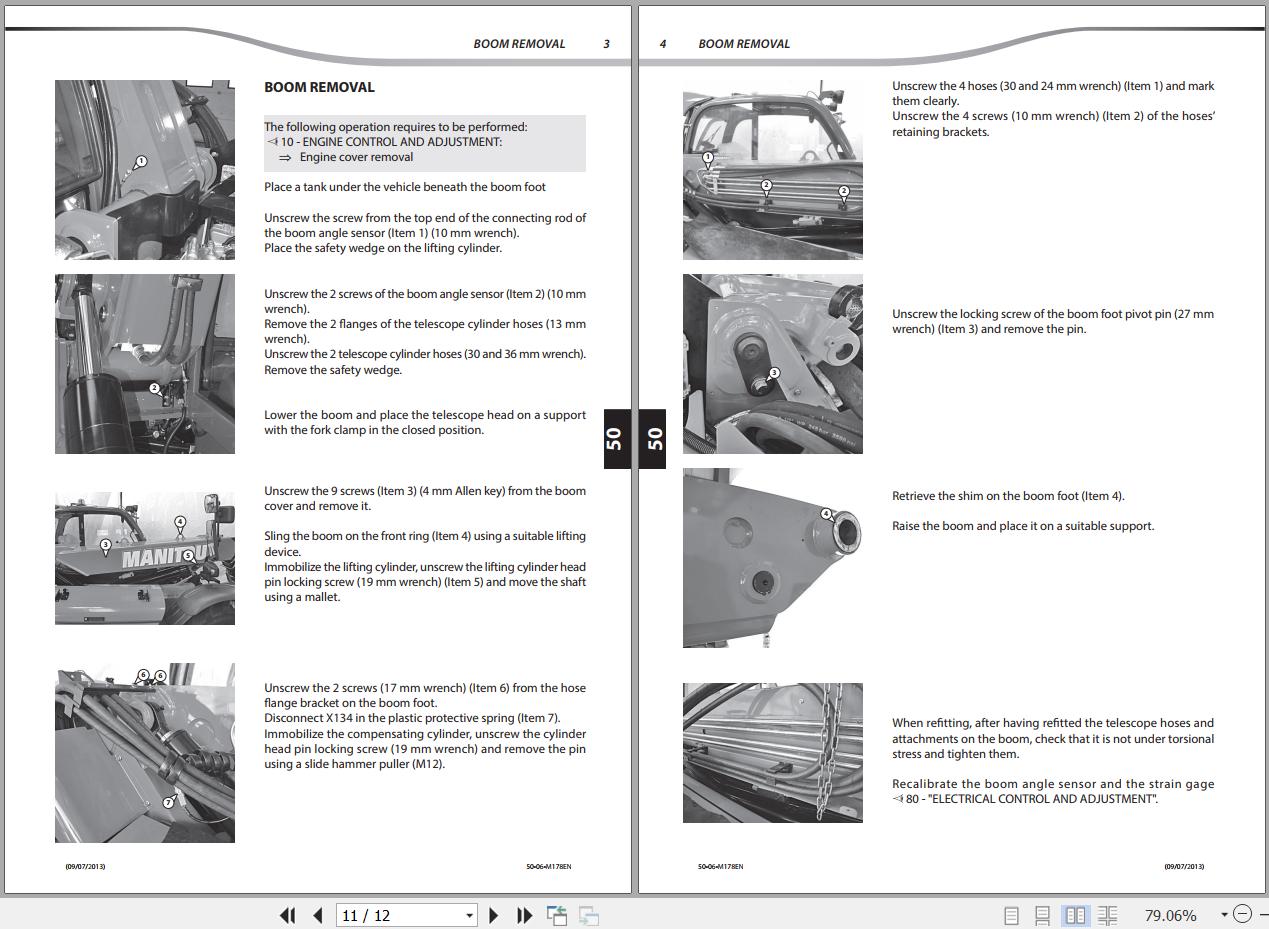This screenshot has height=929, width=1269.
Task: Click 'Remove the safety wedge.' text
Action: click(333, 370)
